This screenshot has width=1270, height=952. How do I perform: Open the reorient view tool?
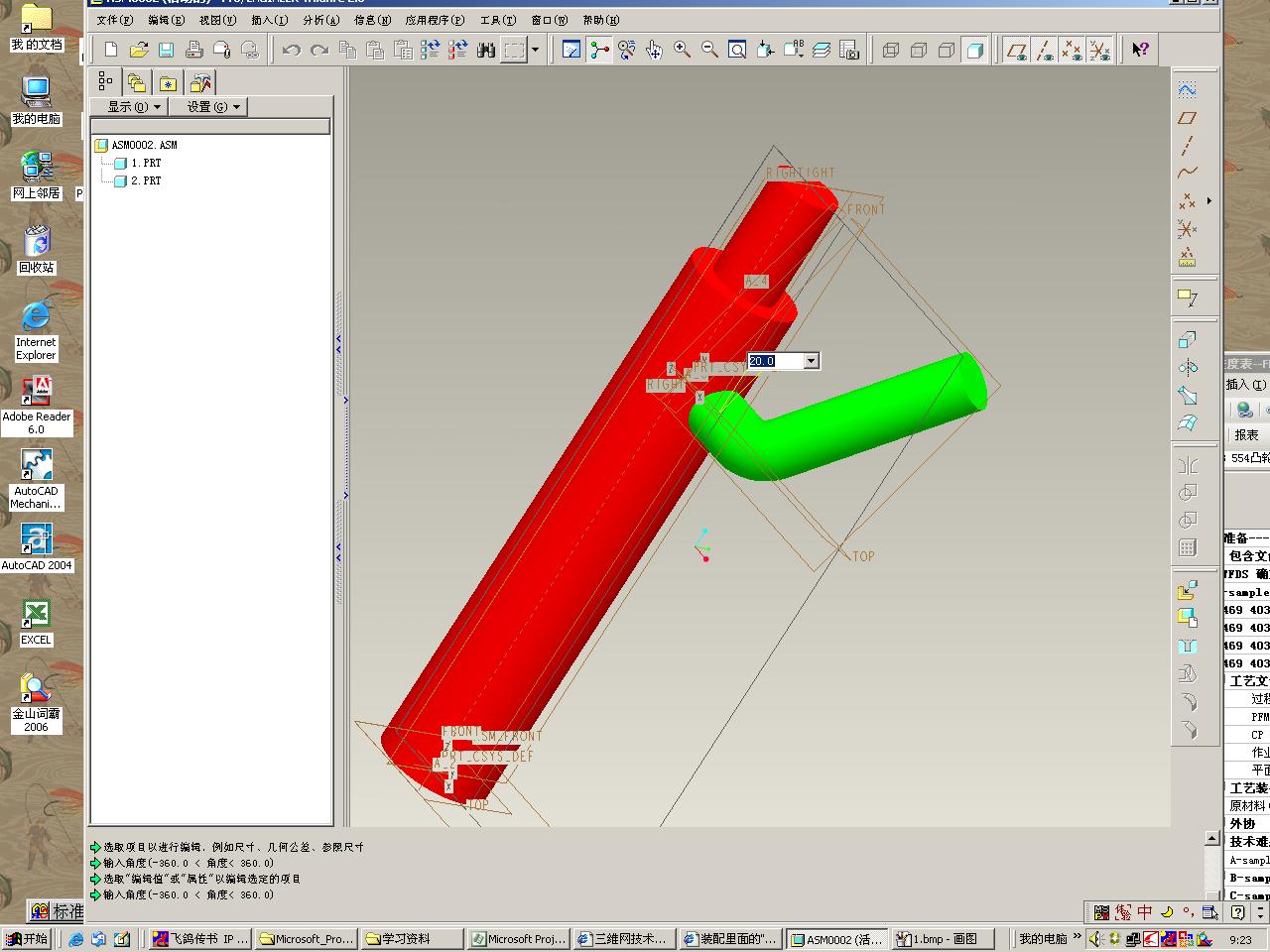pos(765,50)
